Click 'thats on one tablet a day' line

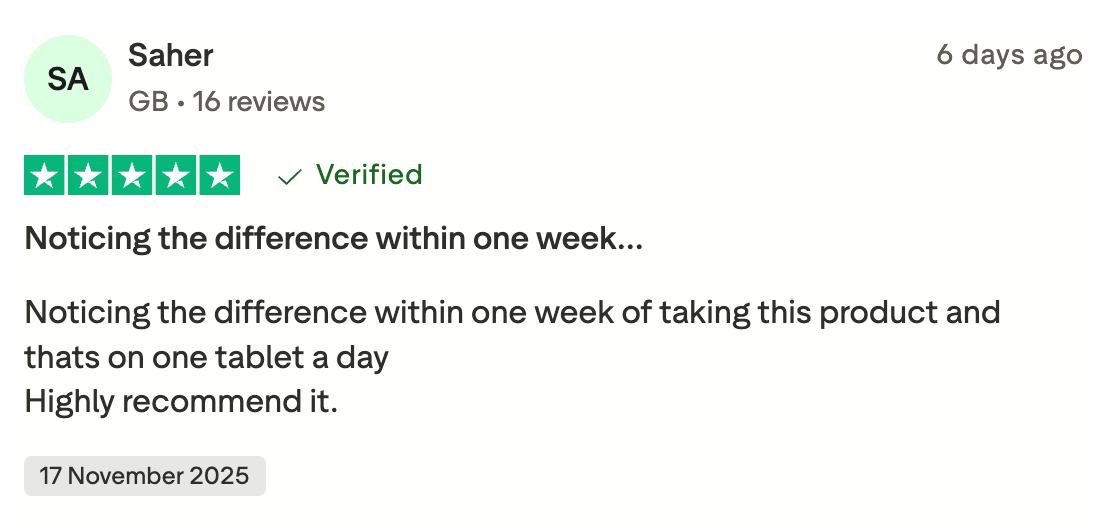point(206,357)
